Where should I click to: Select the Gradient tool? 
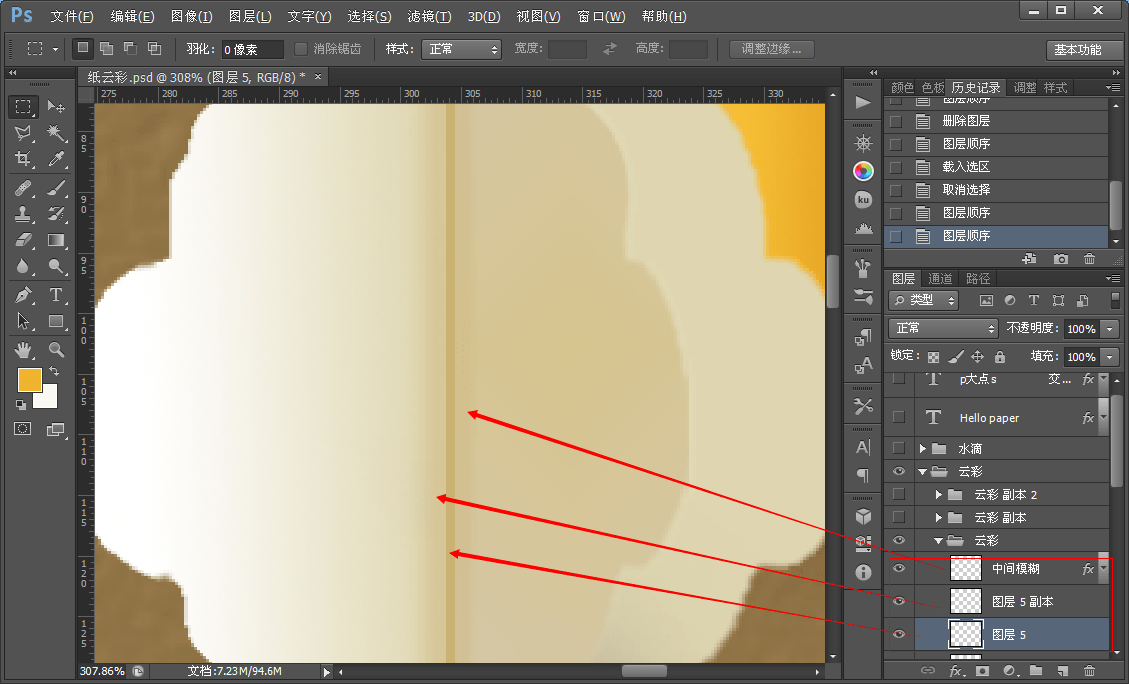click(55, 240)
